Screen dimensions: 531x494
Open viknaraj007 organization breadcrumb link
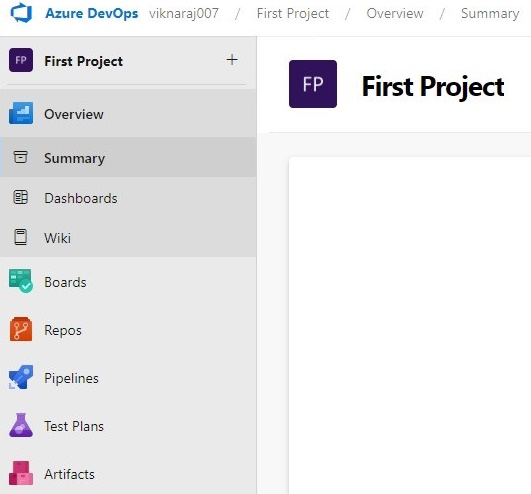click(x=184, y=14)
